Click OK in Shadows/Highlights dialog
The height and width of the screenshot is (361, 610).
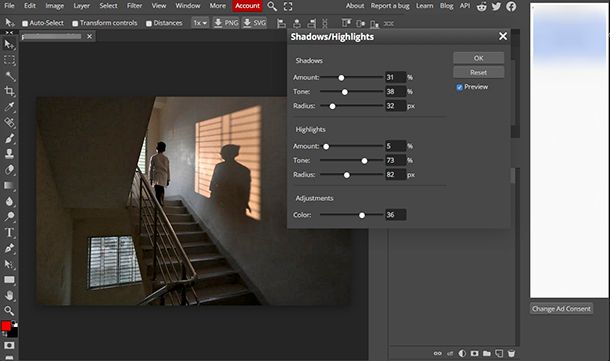tap(479, 58)
